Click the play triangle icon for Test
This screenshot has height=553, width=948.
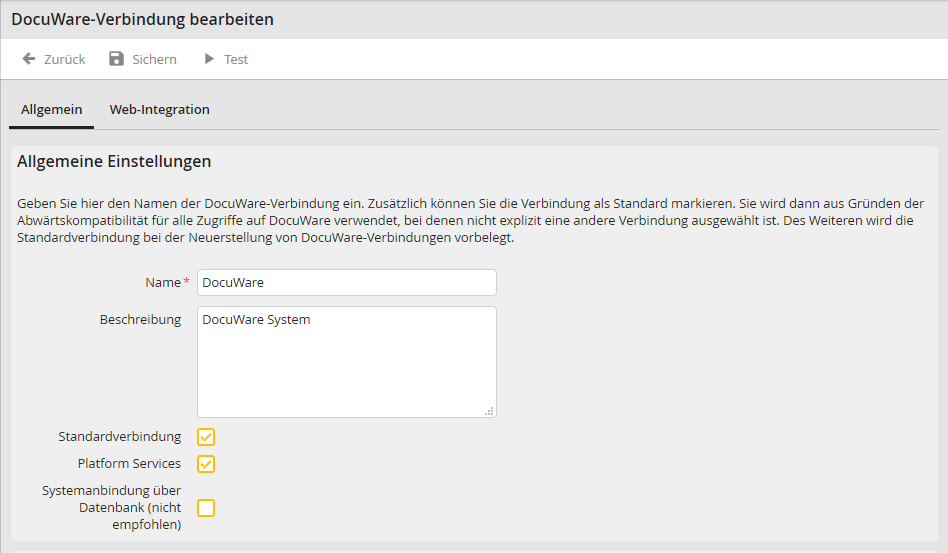[x=209, y=59]
